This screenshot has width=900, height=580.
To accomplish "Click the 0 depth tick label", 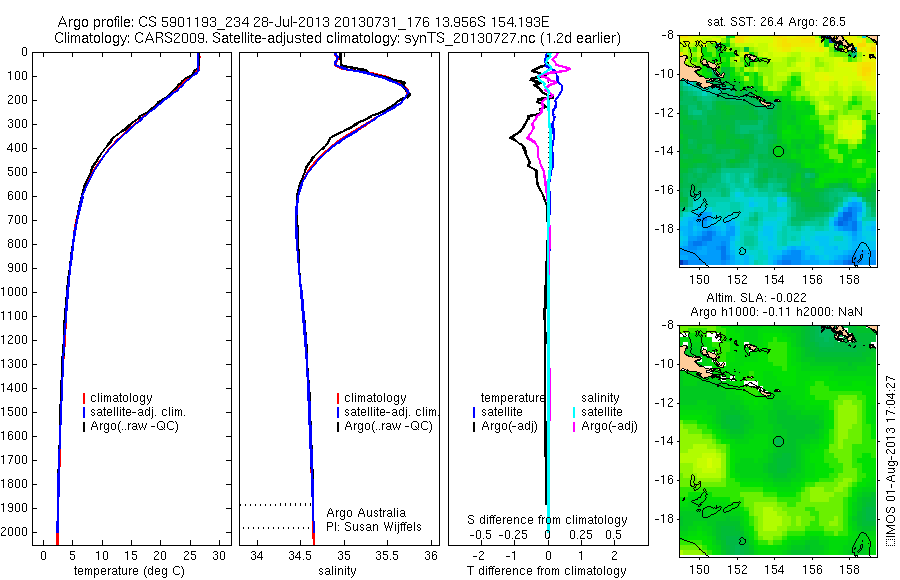I will (x=24, y=52).
